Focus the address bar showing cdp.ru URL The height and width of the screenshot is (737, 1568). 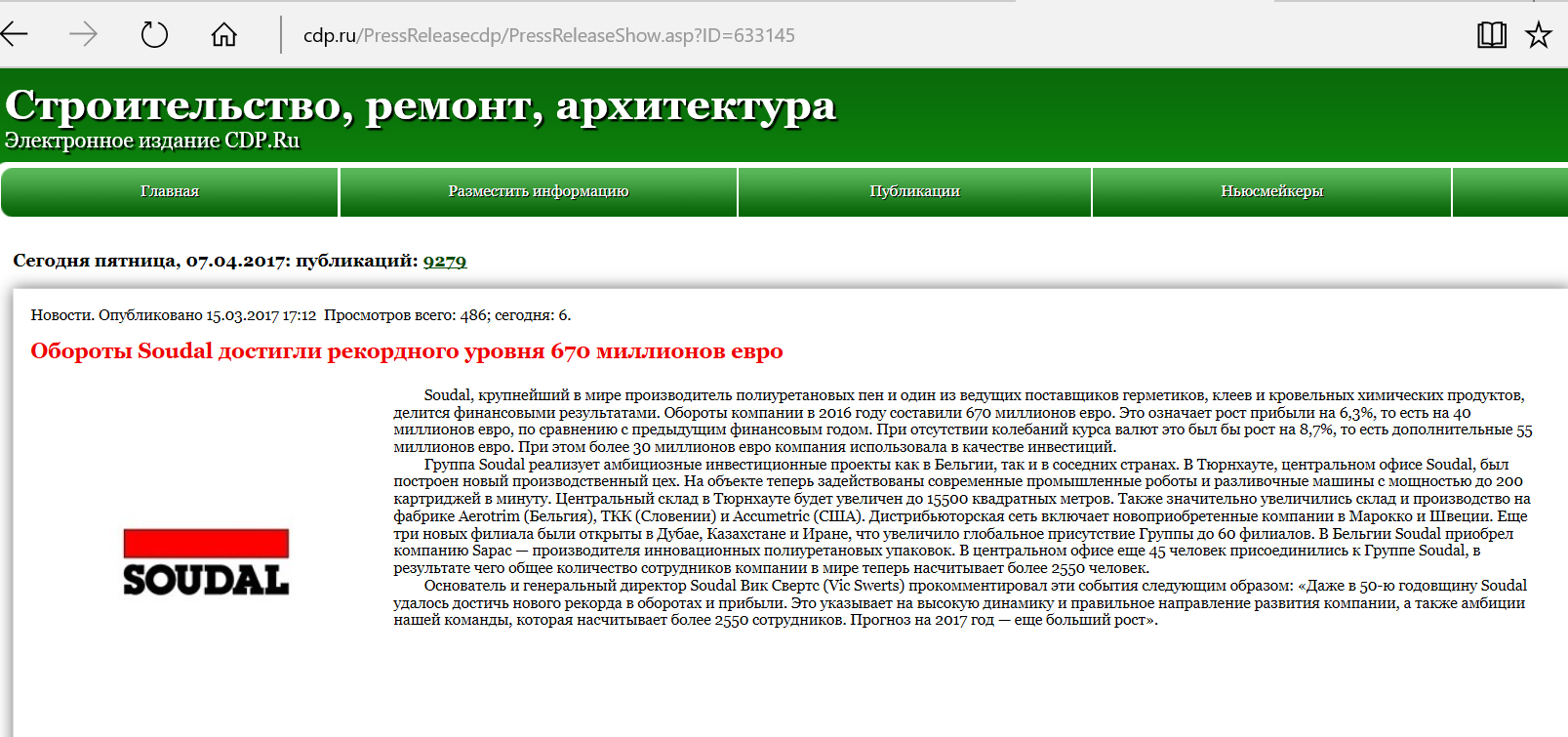pyautogui.click(x=549, y=35)
